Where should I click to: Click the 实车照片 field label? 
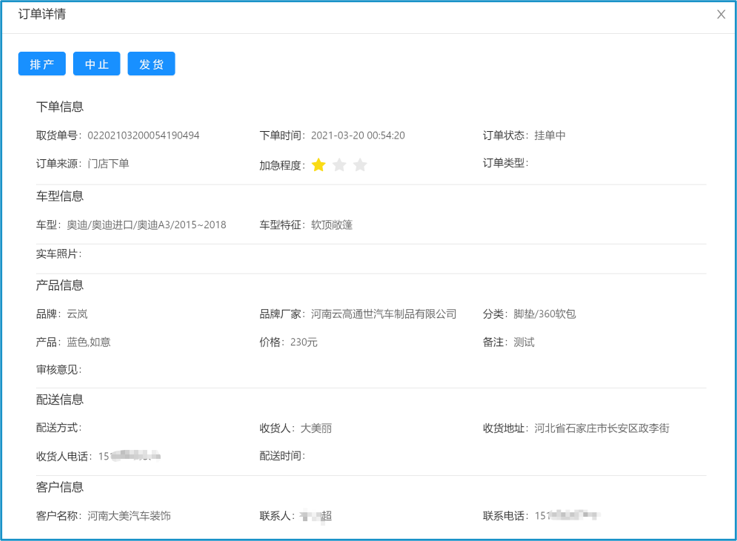coord(58,254)
